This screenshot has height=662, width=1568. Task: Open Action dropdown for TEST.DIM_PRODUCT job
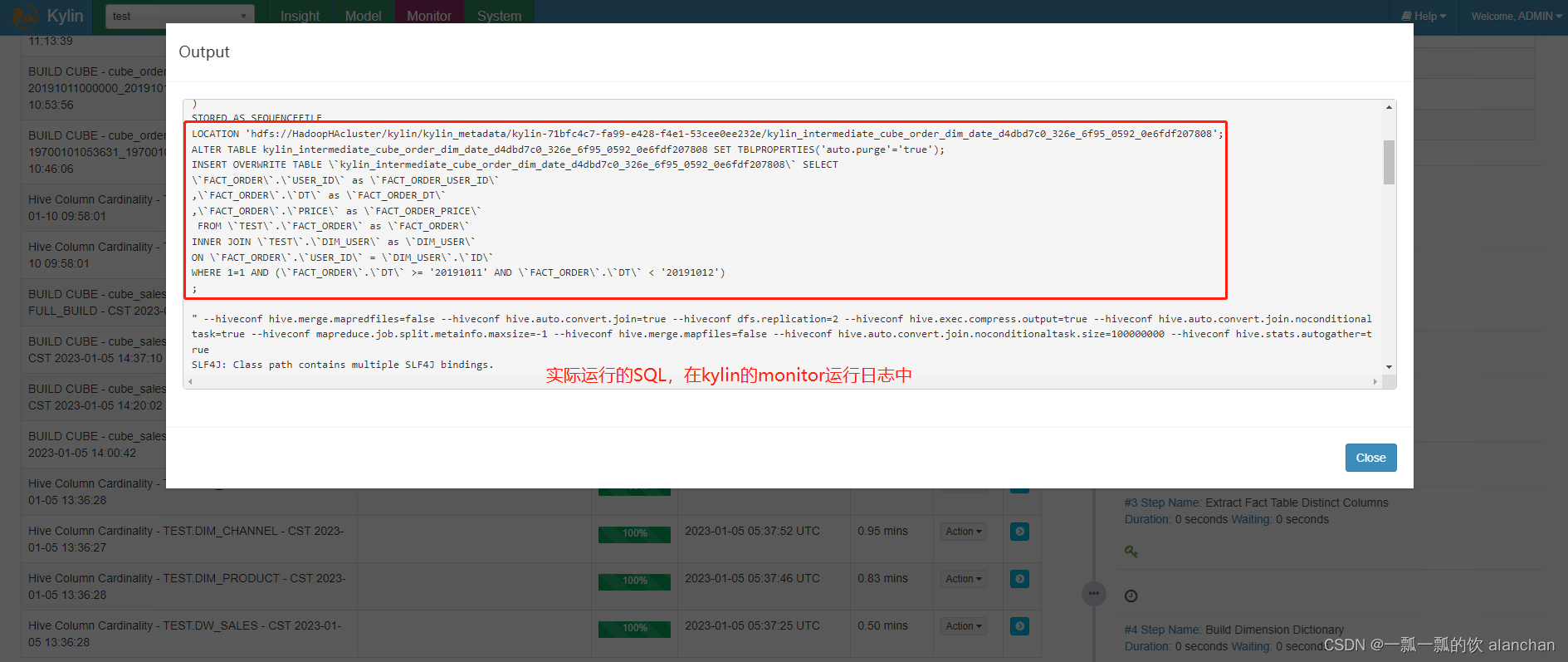[x=964, y=579]
